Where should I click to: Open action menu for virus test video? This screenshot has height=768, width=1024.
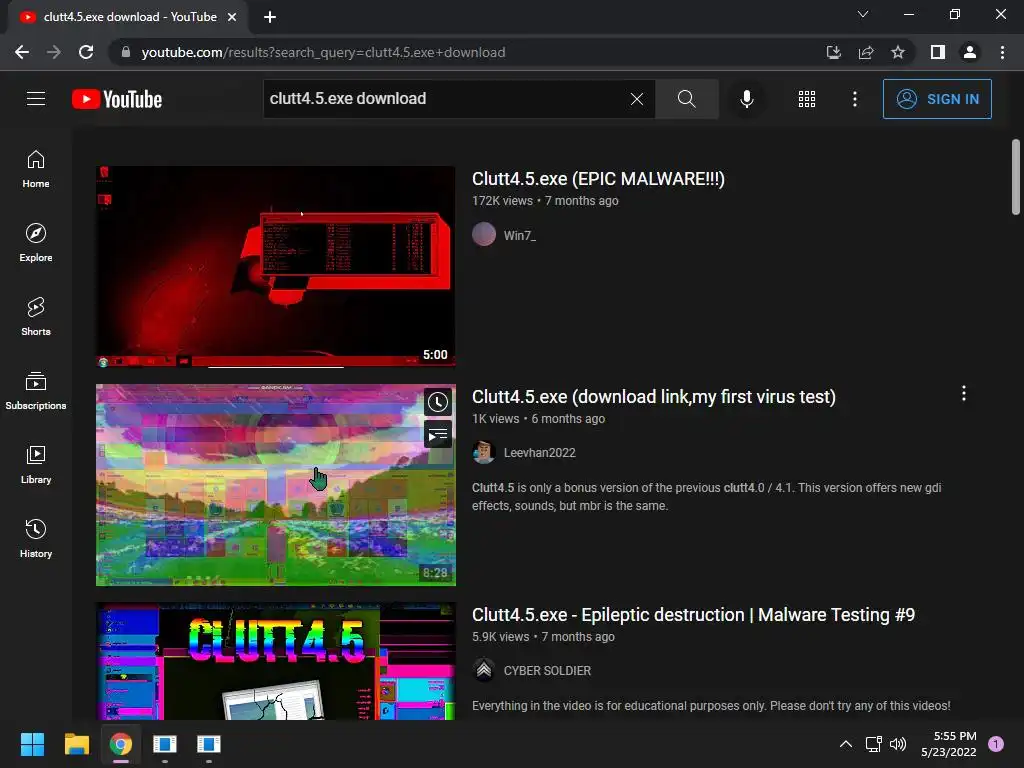963,393
